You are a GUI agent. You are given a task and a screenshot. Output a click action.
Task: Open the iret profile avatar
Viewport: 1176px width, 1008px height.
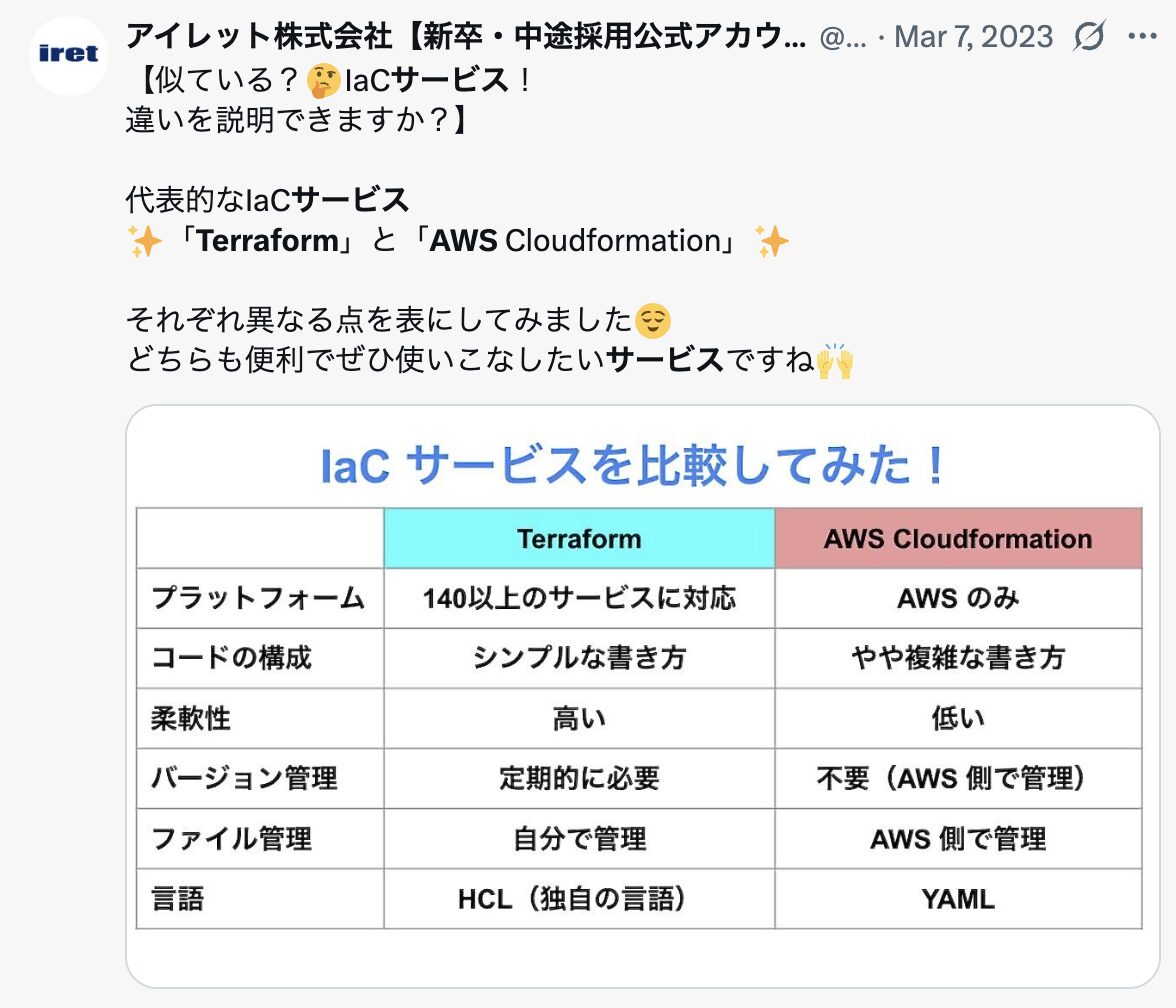point(68,54)
